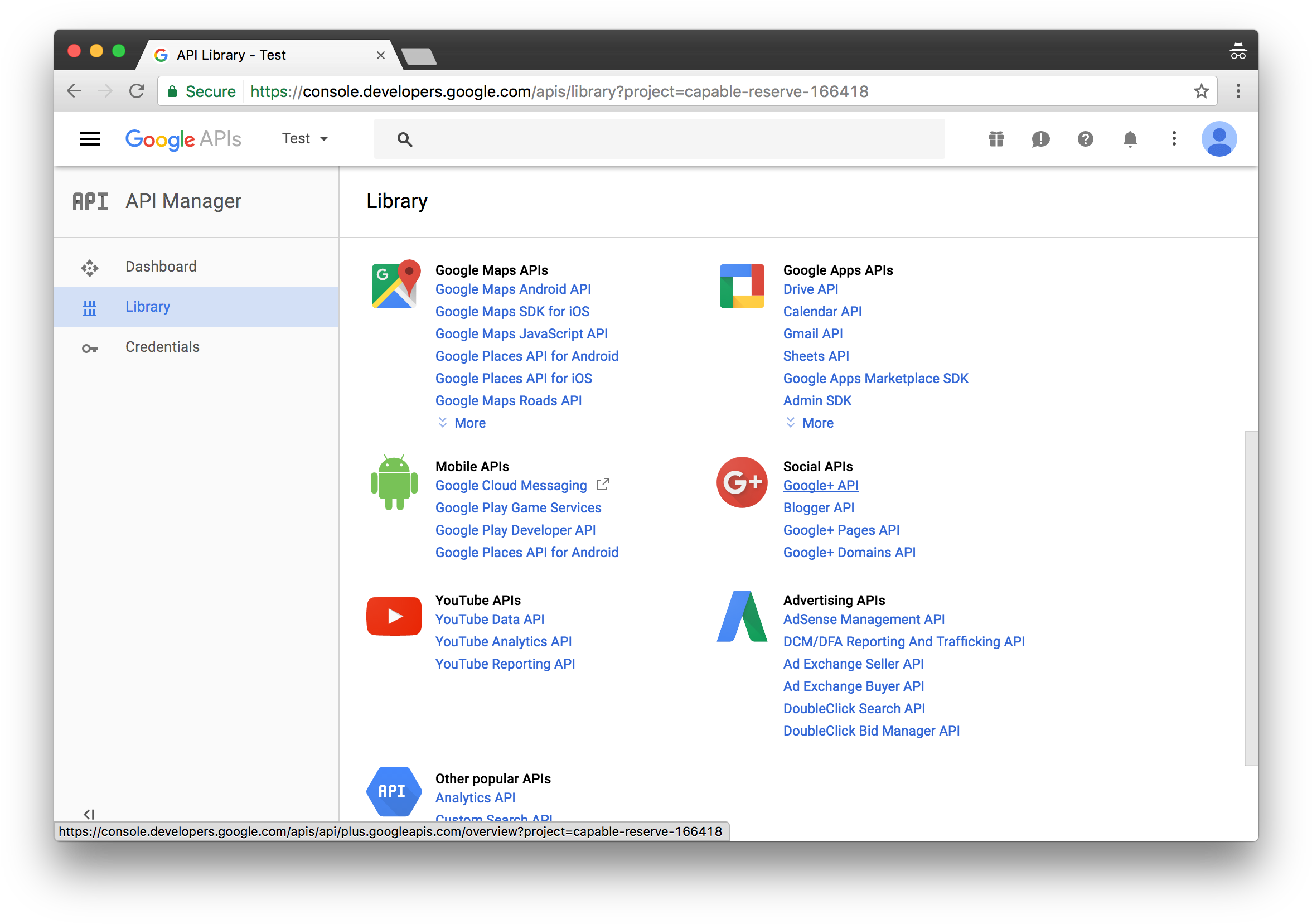Click the API search input field
Screen dimensions: 1312x924
pos(660,139)
